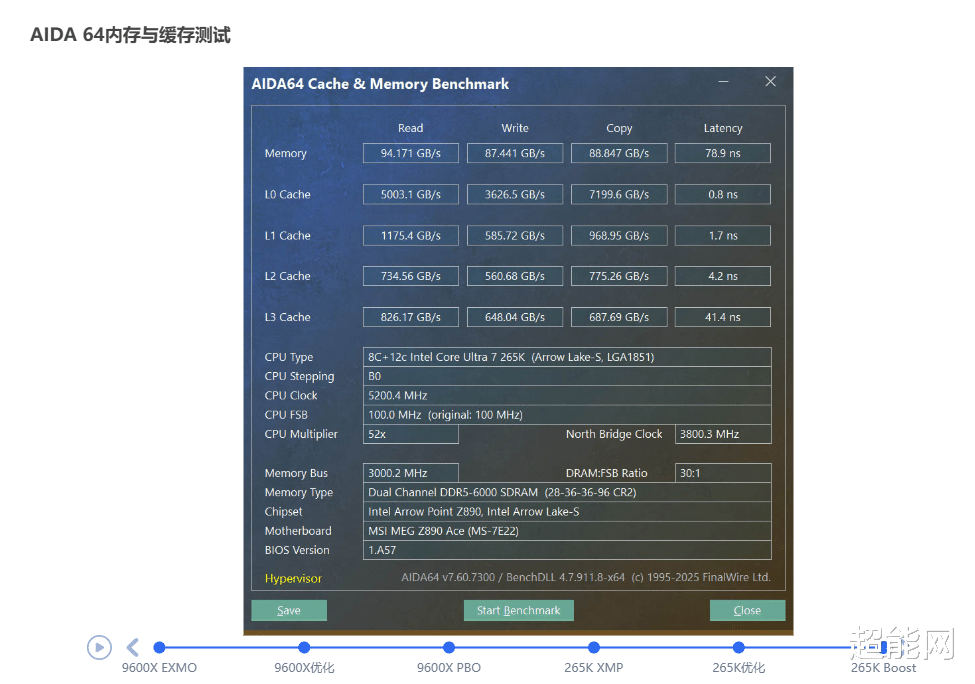This screenshot has height=684, width=975.
Task: Click the Start Benchmark button
Action: coord(518,610)
